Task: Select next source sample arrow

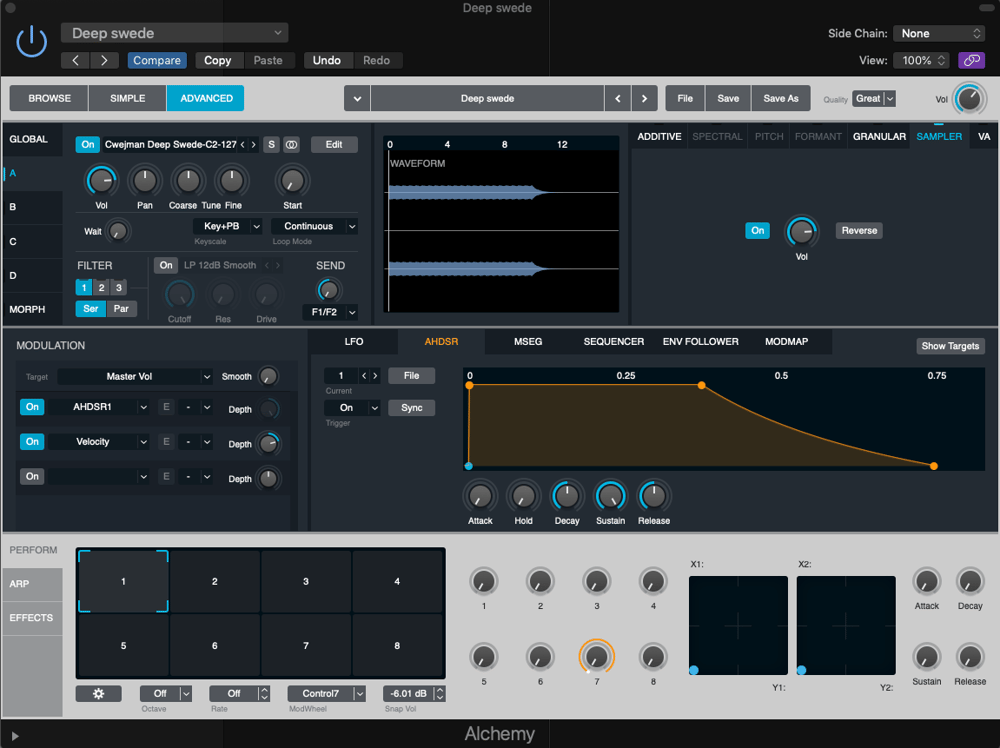Action: click(x=253, y=145)
